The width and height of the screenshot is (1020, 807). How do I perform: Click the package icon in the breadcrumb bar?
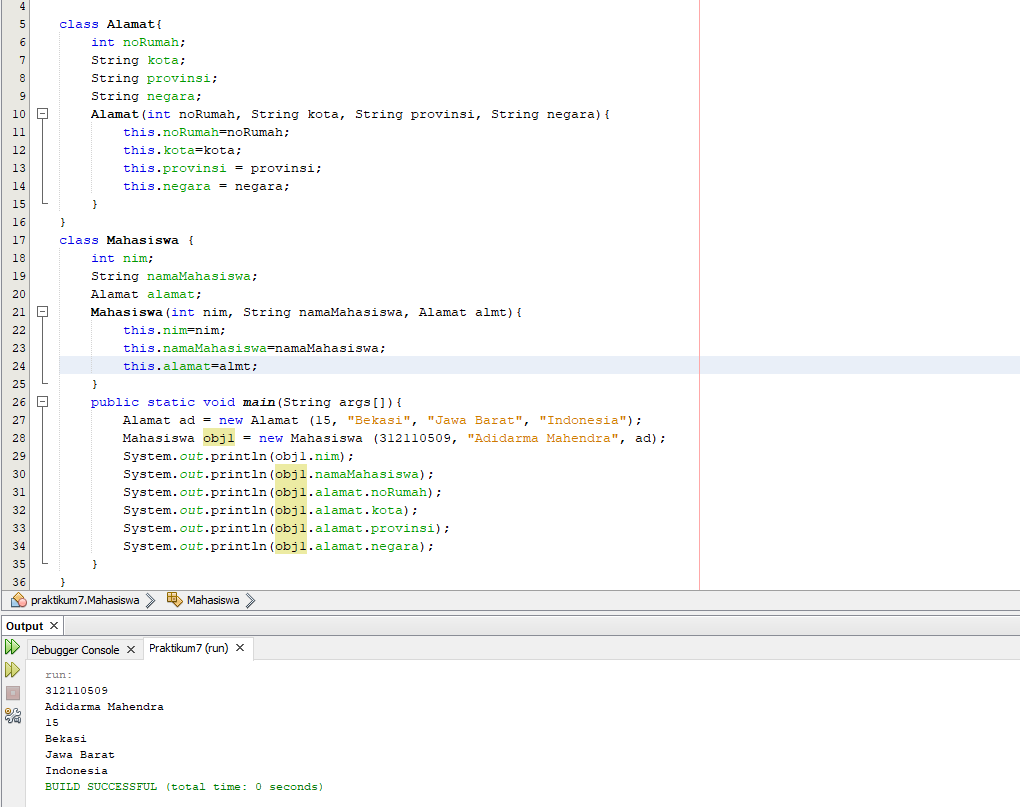[17, 601]
